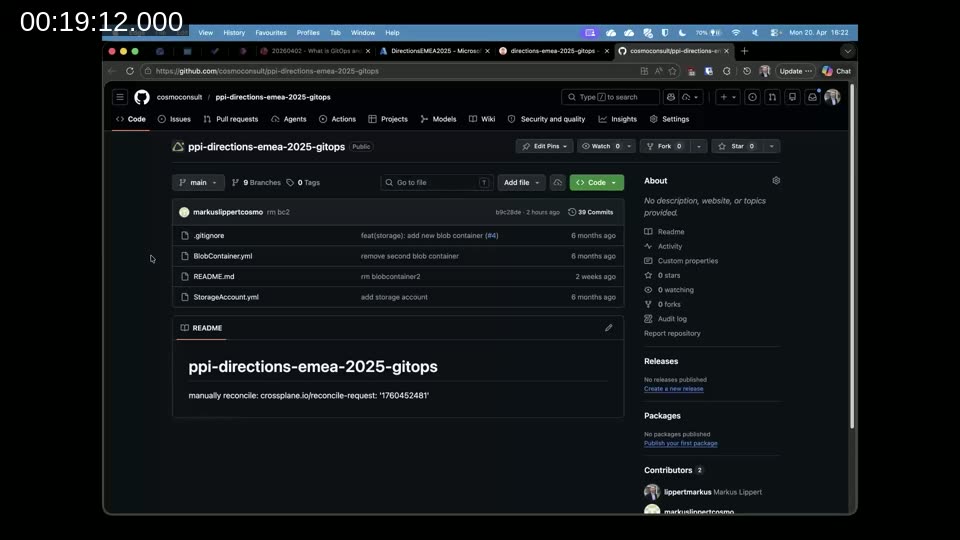Reload the page with the refresh icon
The image size is (960, 540).
click(130, 71)
